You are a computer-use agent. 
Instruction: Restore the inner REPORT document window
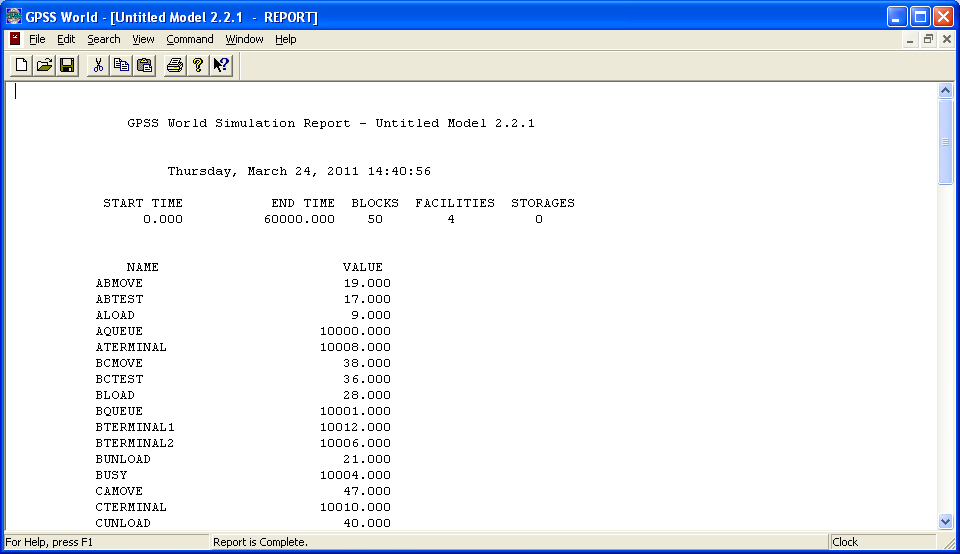coord(929,40)
